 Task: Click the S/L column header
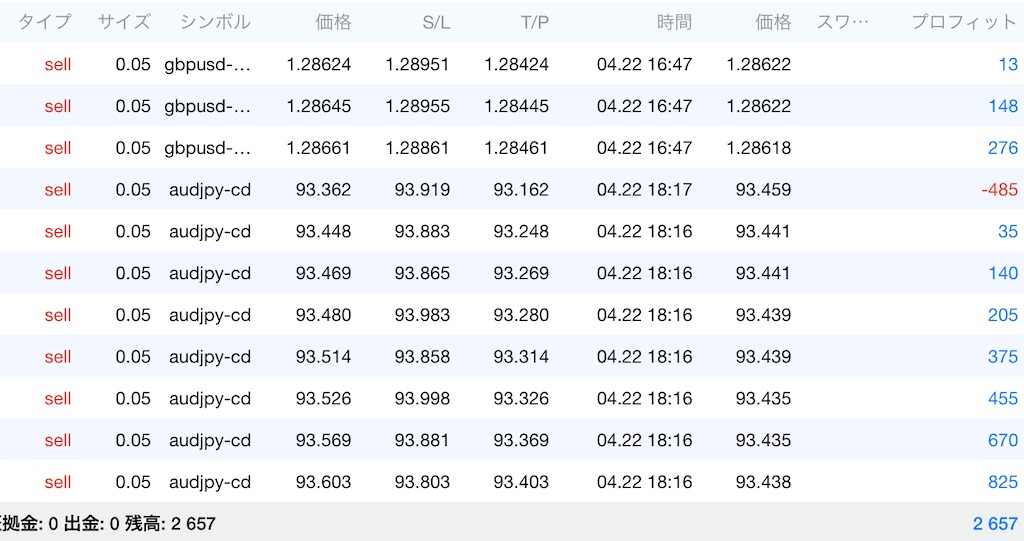point(436,22)
